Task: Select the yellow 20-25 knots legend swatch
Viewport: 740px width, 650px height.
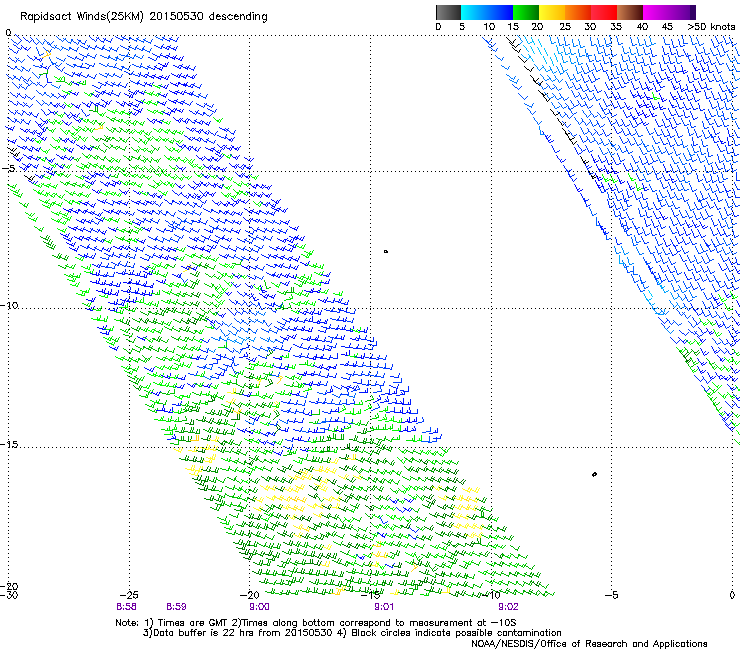Action: [552, 12]
